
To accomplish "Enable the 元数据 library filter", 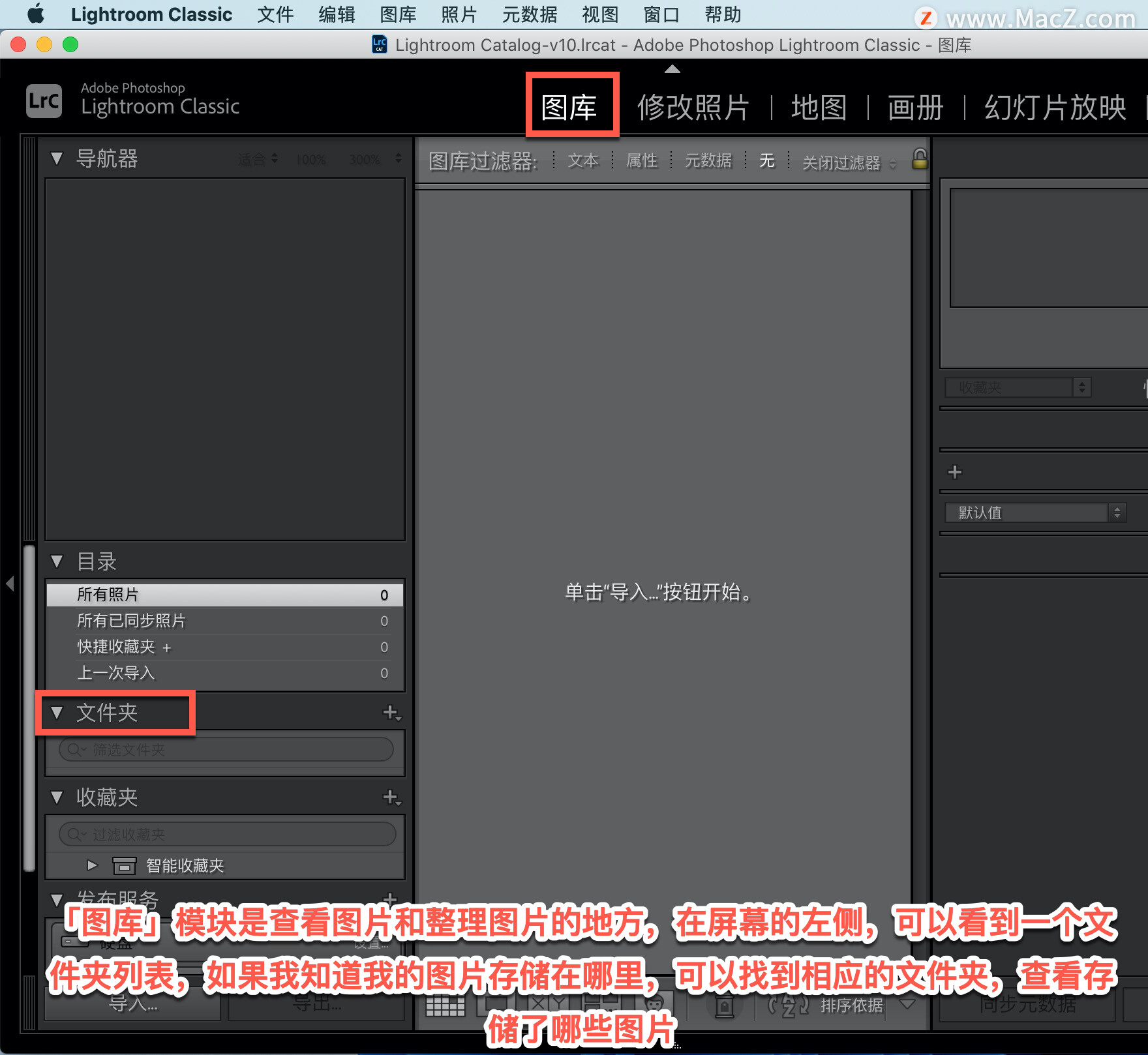I will 708,160.
